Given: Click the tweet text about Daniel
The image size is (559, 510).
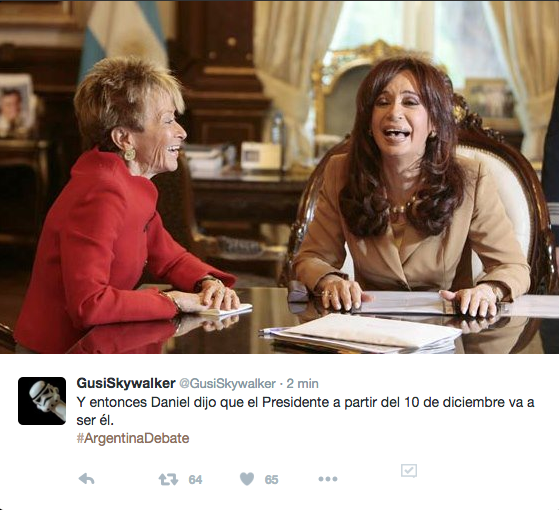Looking at the screenshot, I should click(x=306, y=411).
